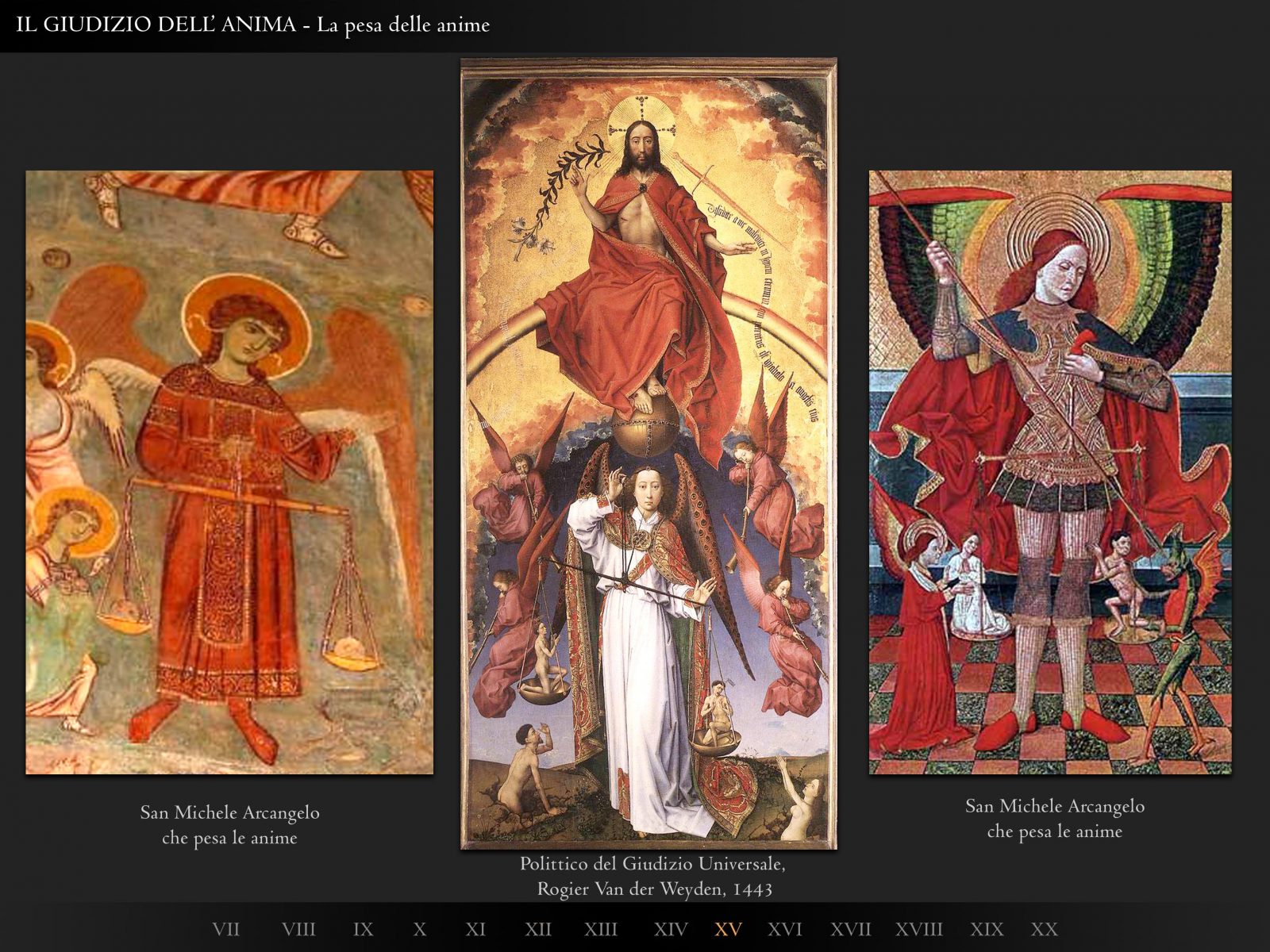Go to century XVIII in the timeline

pyautogui.click(x=919, y=929)
